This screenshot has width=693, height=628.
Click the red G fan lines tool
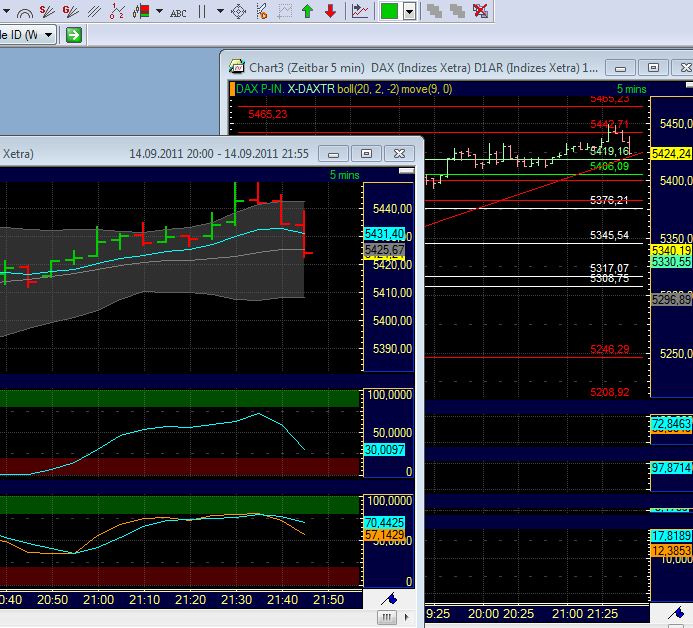tap(72, 11)
